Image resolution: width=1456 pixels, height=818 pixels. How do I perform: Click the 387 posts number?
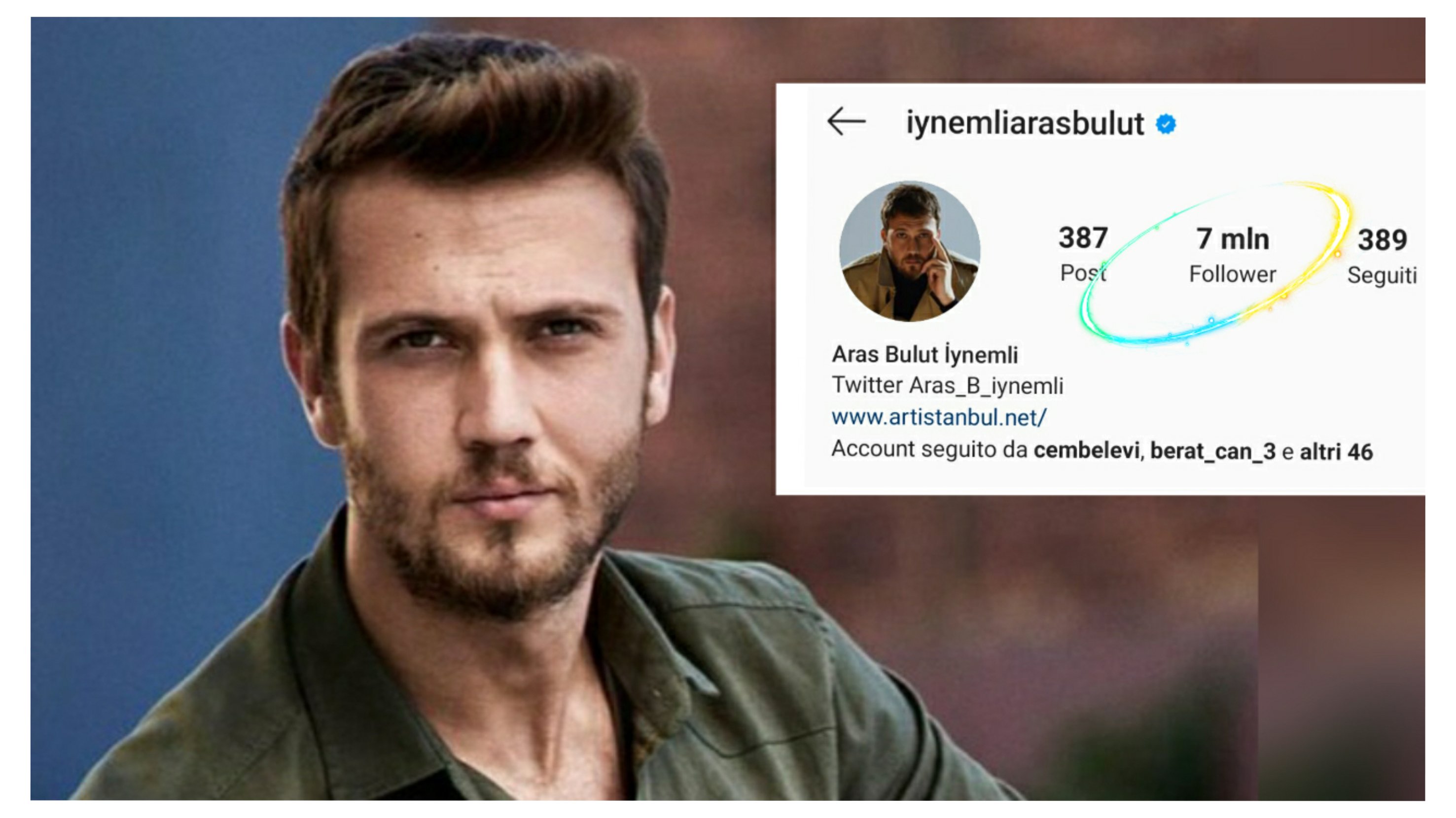click(x=1083, y=238)
